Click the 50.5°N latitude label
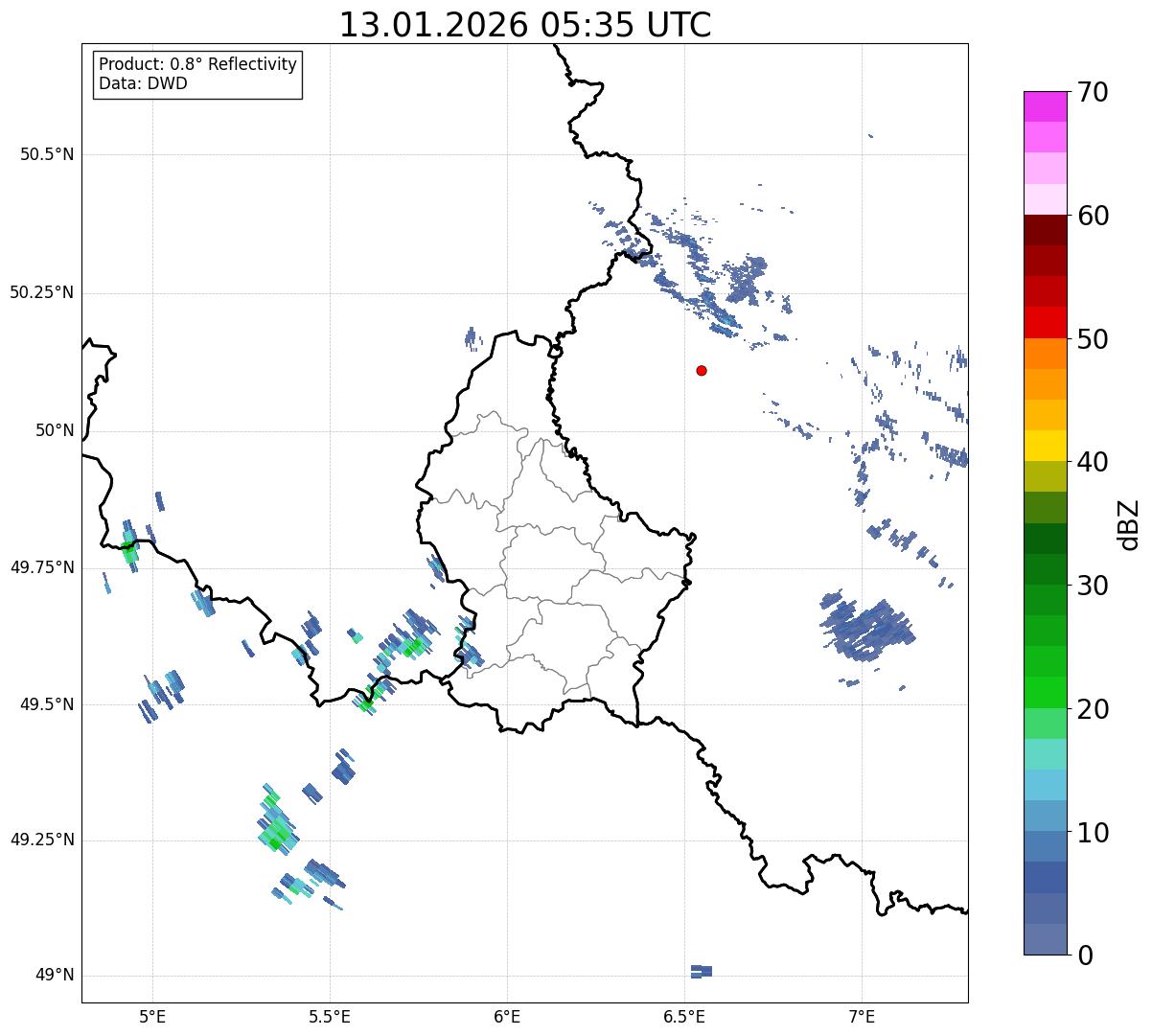 tap(47, 154)
